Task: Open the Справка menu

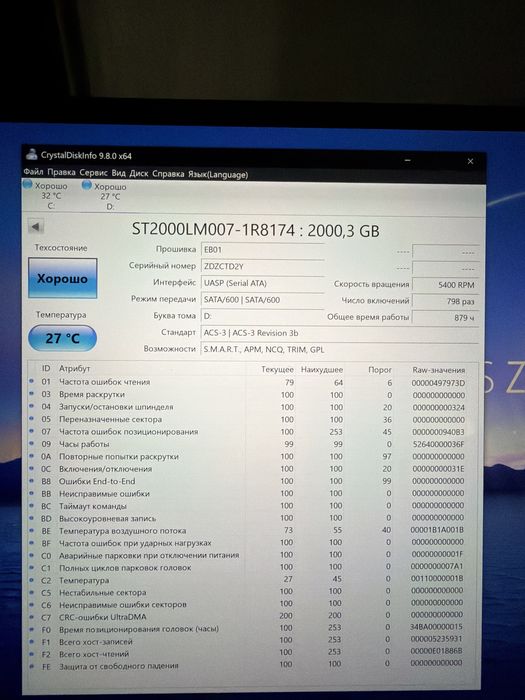Action: [x=168, y=174]
